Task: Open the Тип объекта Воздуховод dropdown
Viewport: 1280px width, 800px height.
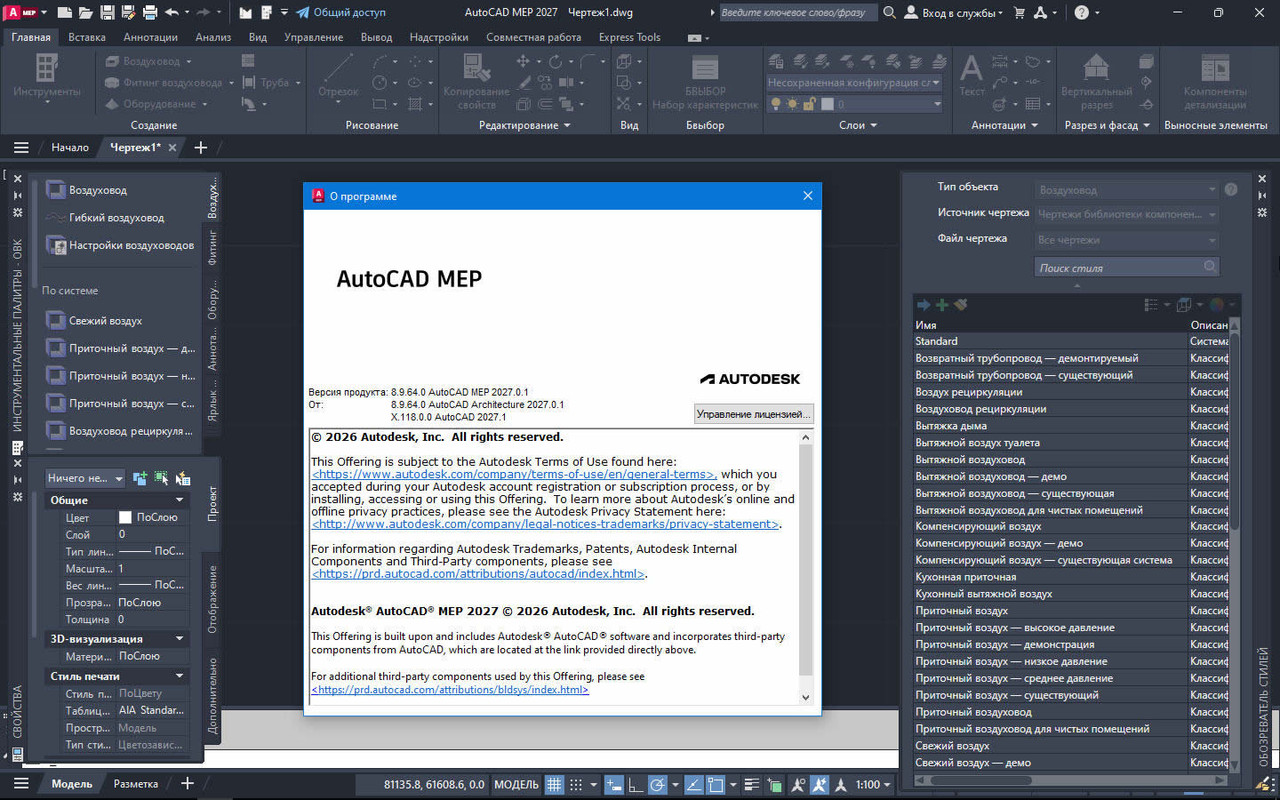Action: (x=1127, y=189)
